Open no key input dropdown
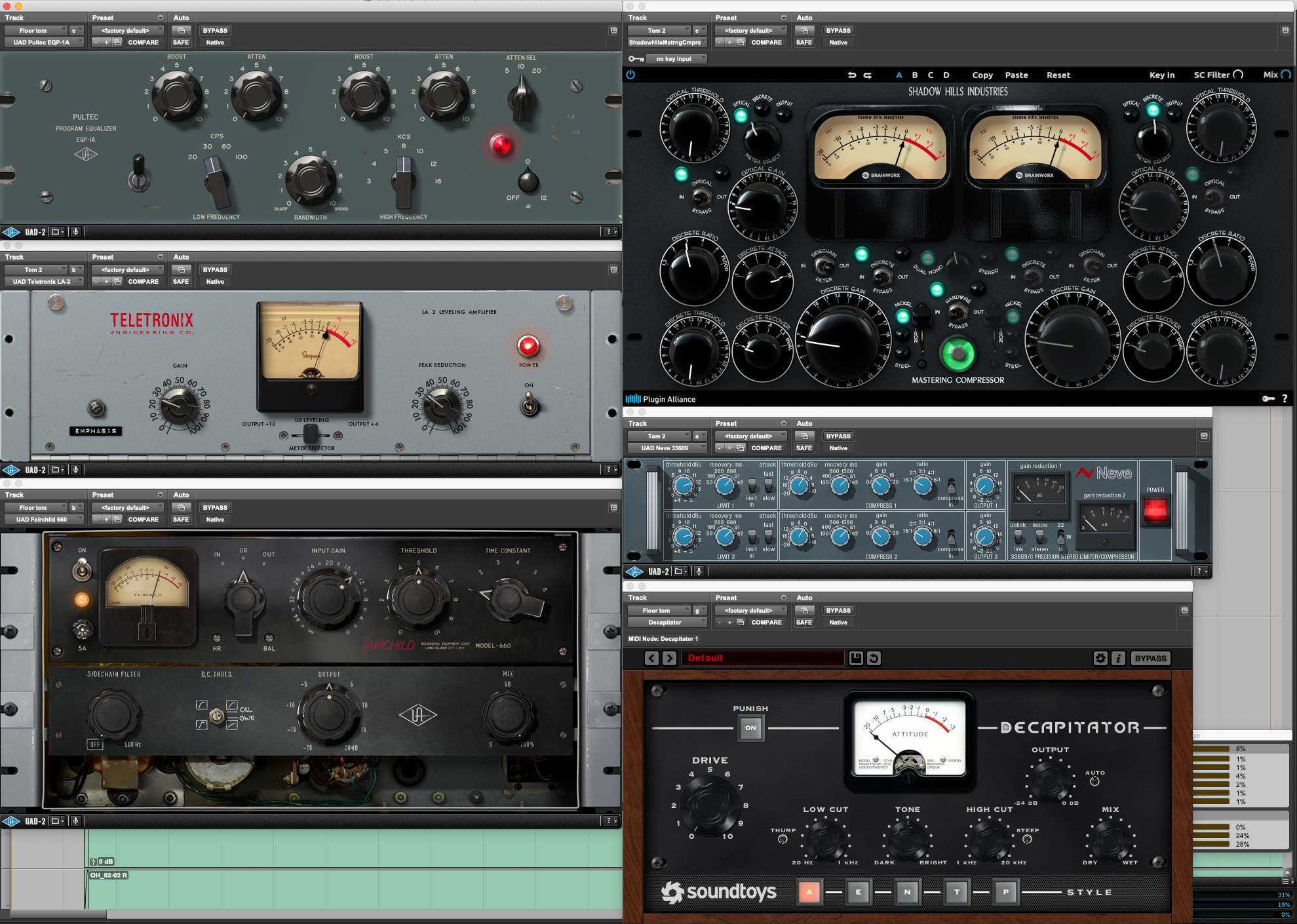Viewport: 1297px width, 924px height. click(678, 58)
